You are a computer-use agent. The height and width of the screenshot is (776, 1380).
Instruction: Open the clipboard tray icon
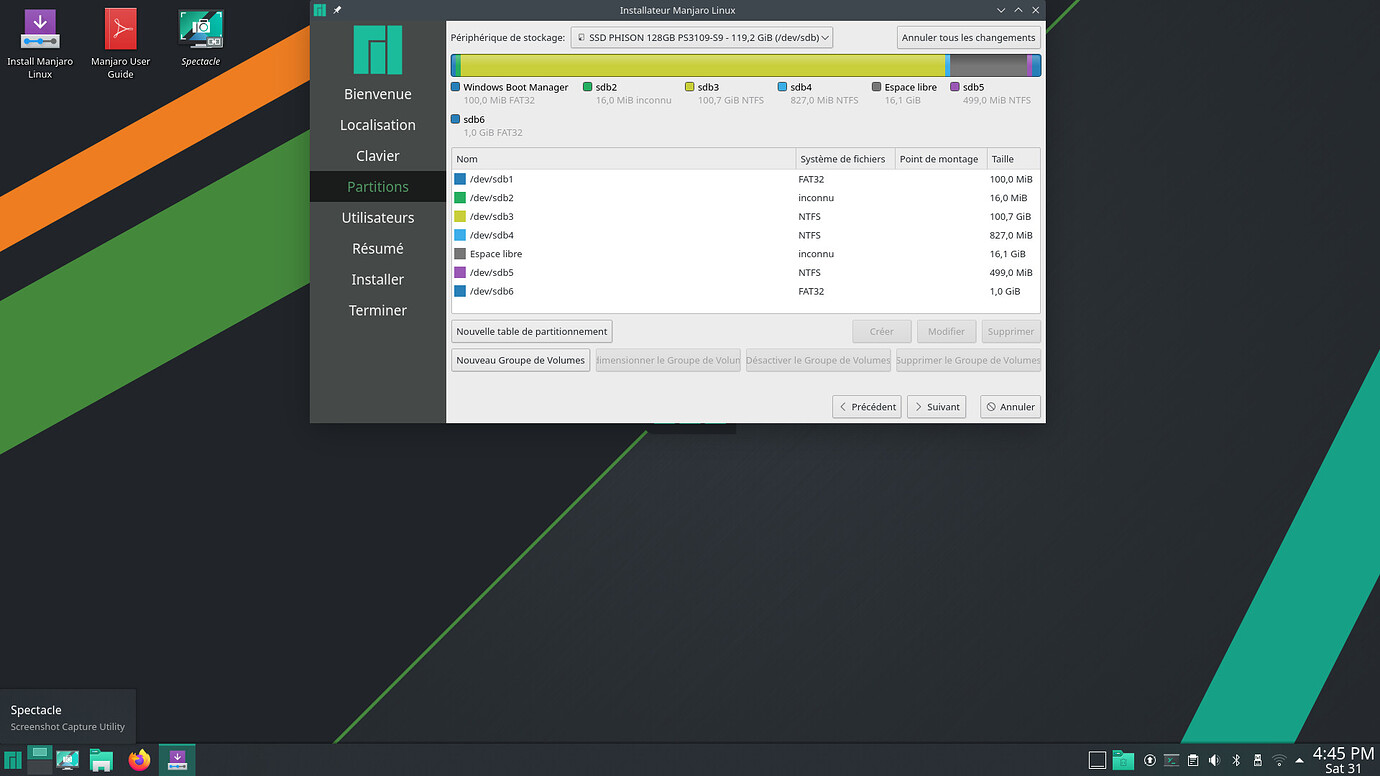point(1192,761)
